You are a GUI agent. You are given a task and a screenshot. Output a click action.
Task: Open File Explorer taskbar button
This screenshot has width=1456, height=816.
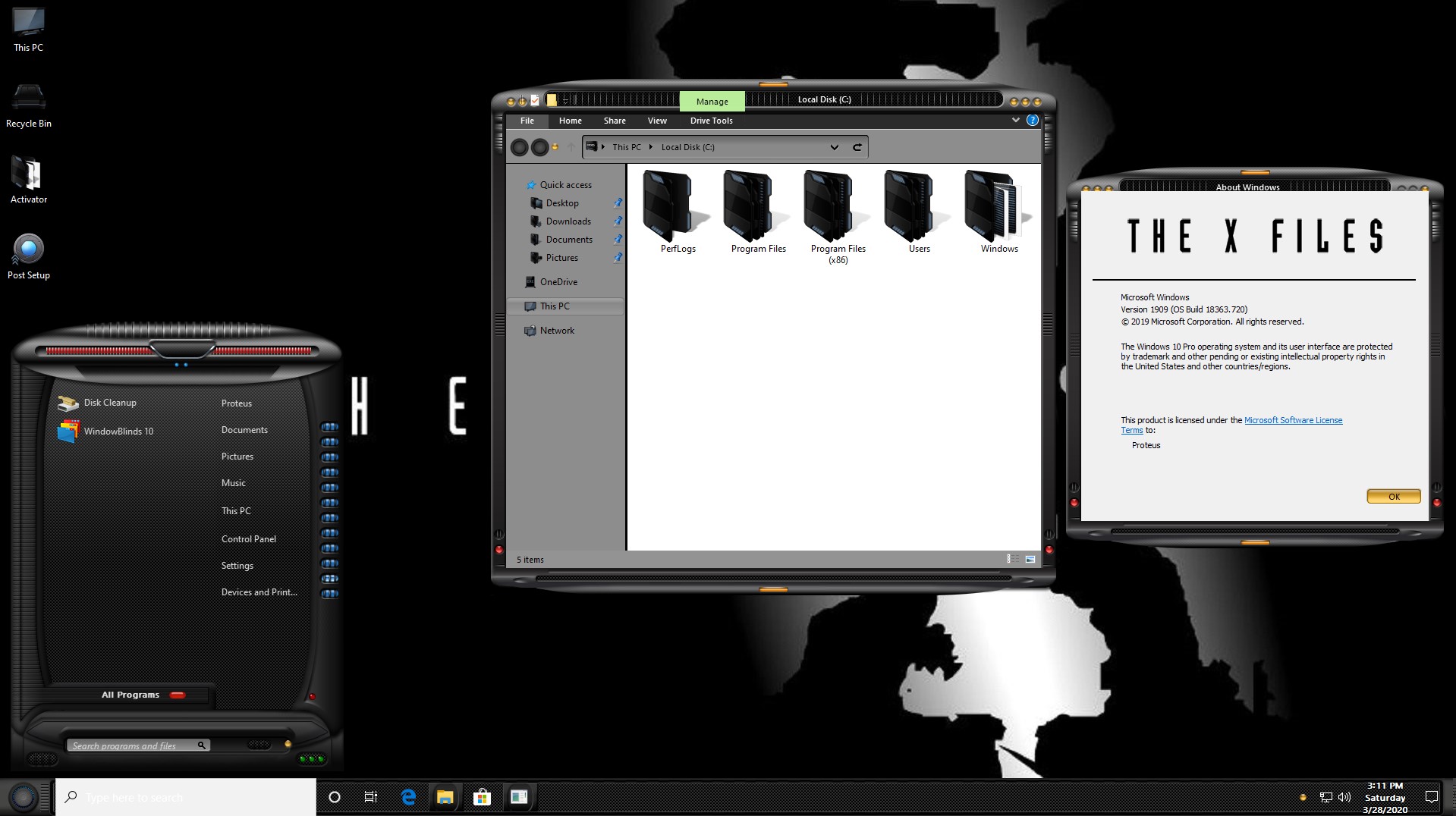click(445, 797)
